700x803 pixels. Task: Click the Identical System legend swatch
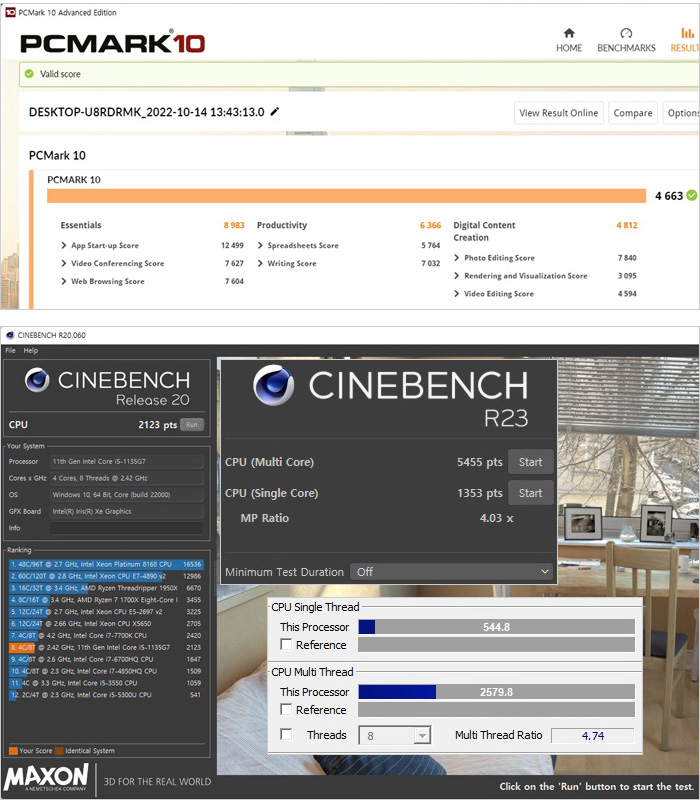tap(59, 751)
